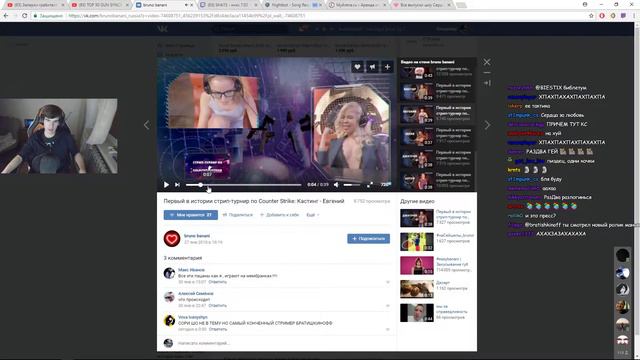The height and width of the screenshot is (360, 640).
Task: Switch to the second YouTube tab
Action: pyautogui.click(x=98, y=5)
